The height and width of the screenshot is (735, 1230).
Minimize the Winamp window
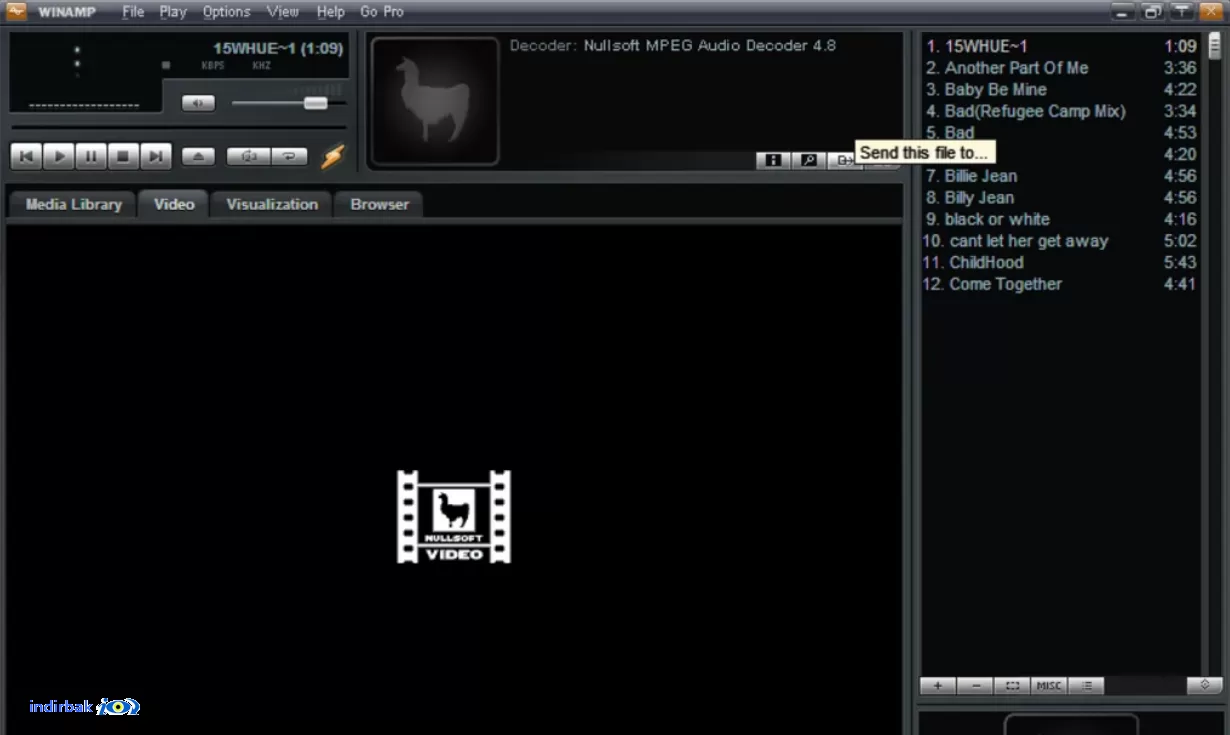(1123, 12)
